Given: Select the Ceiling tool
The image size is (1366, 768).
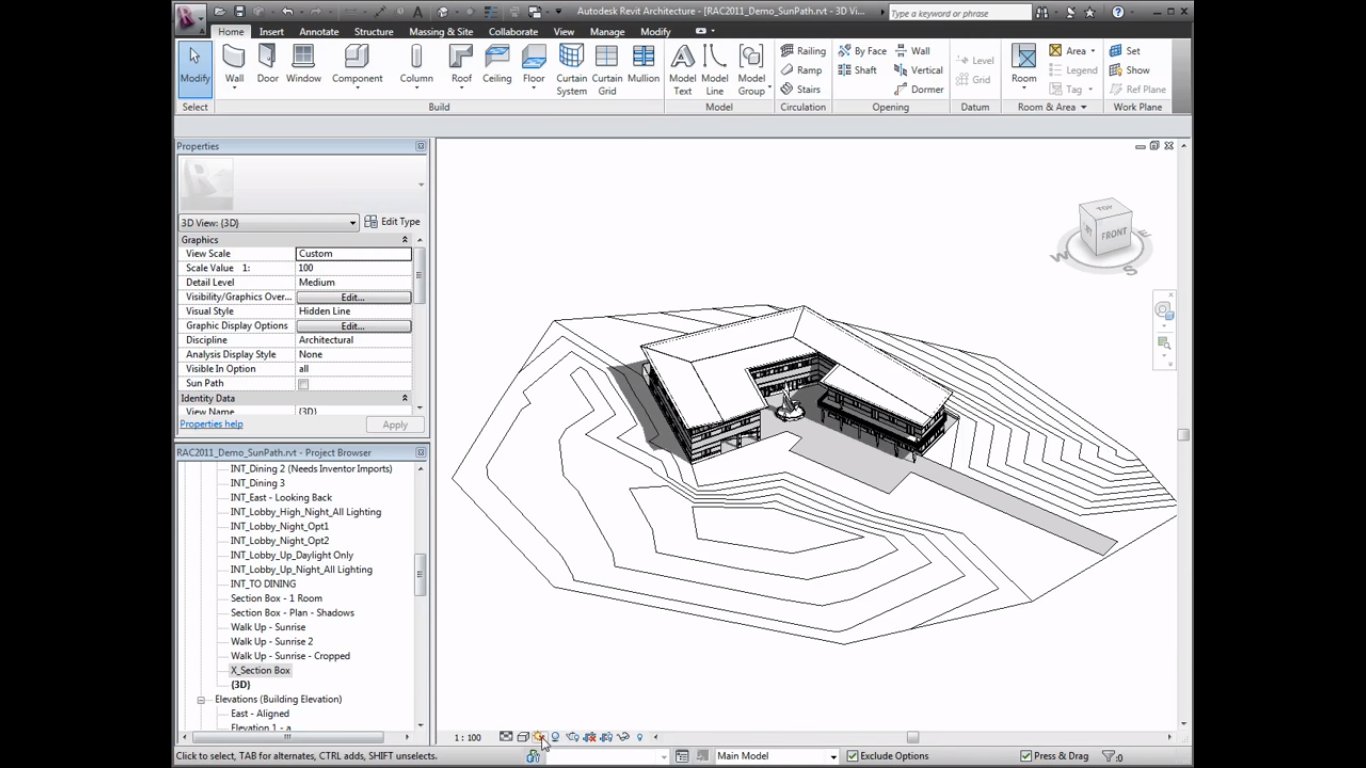Looking at the screenshot, I should 497,64.
